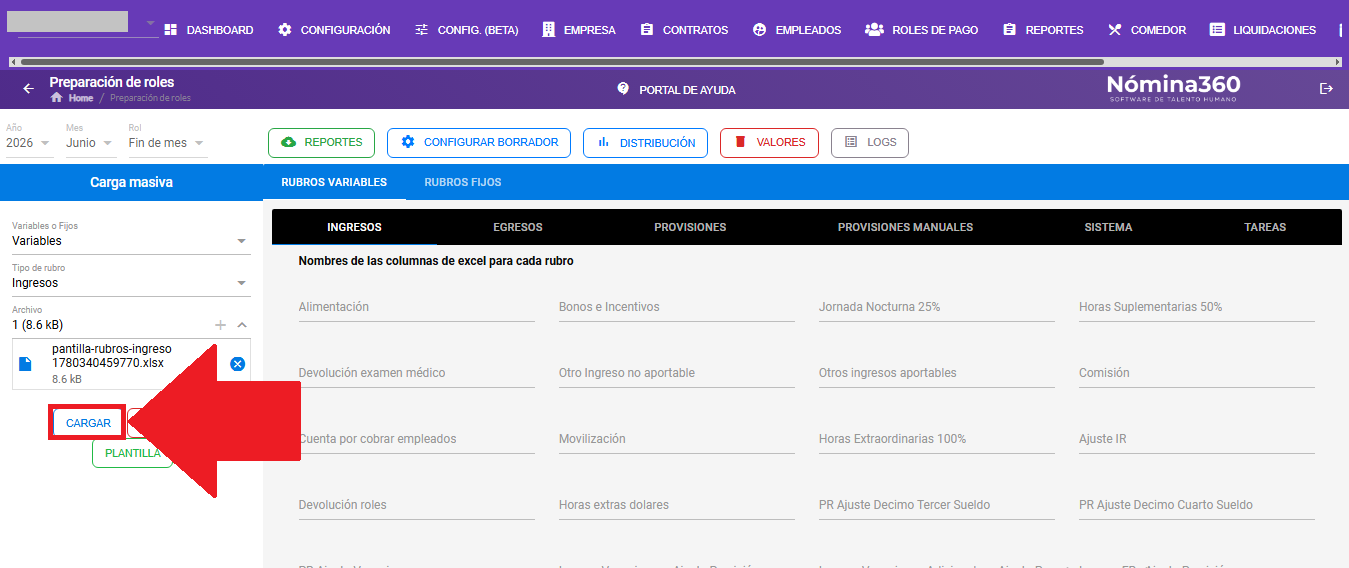Click the Configuración gear icon
1349x568 pixels.
pos(285,30)
